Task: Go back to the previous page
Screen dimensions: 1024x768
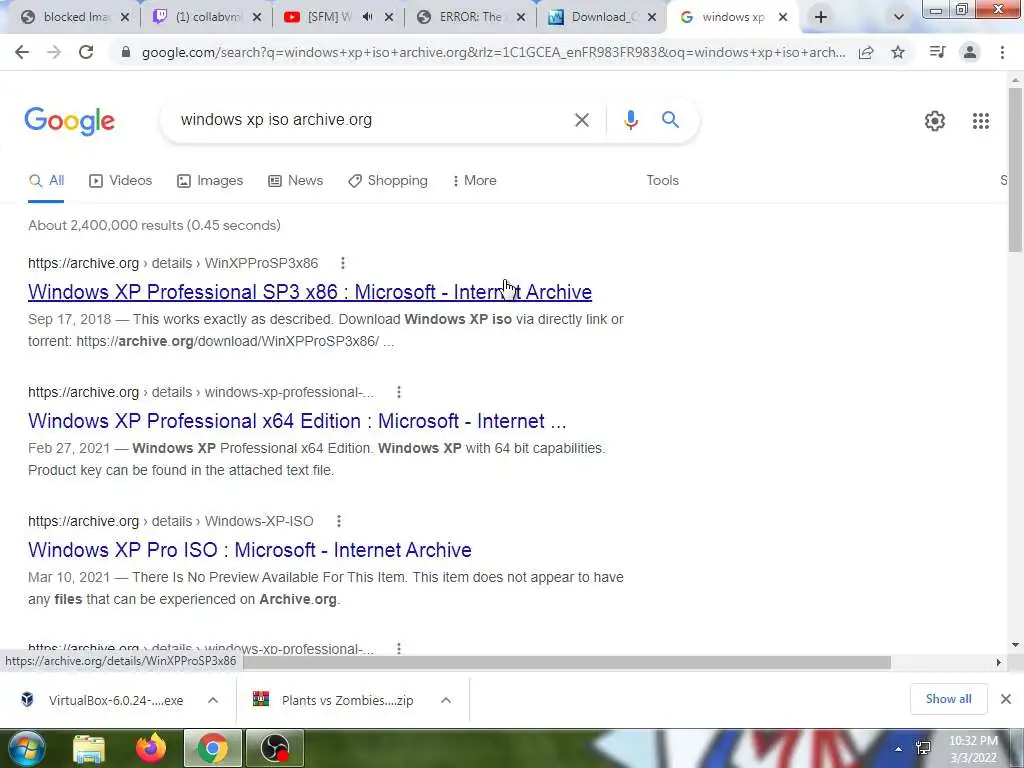Action: tap(22, 52)
